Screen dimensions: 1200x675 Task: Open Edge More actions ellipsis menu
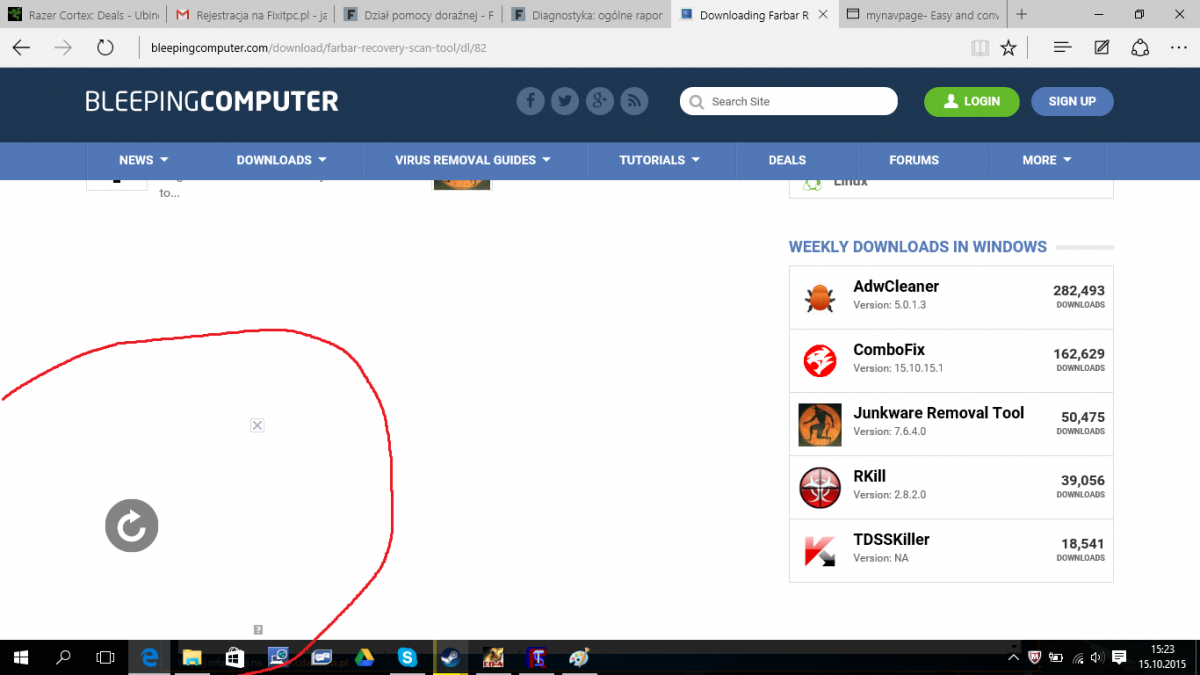1177,48
